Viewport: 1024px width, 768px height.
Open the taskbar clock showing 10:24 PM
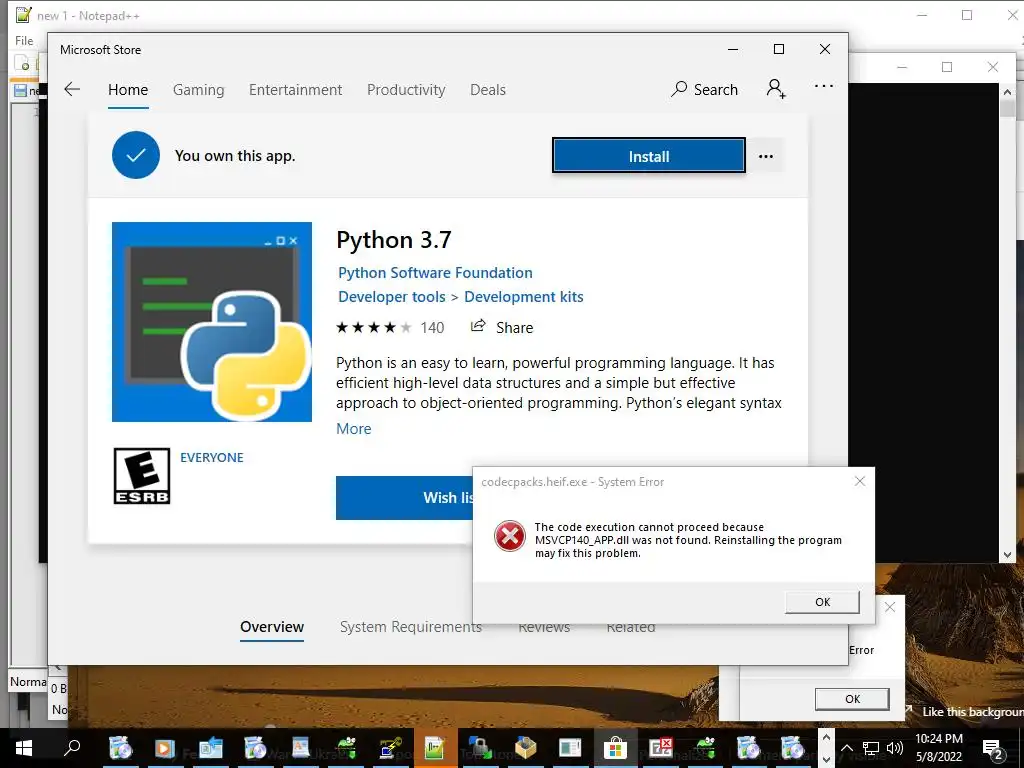(x=938, y=748)
